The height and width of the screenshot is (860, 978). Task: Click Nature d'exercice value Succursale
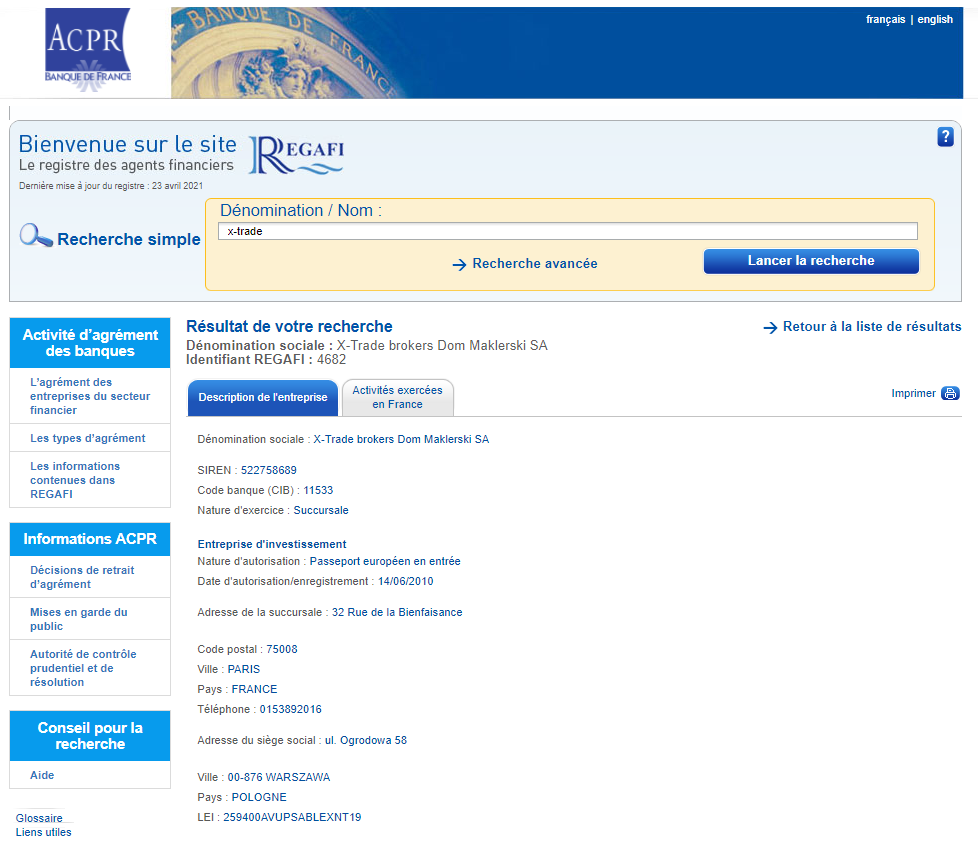(x=321, y=510)
